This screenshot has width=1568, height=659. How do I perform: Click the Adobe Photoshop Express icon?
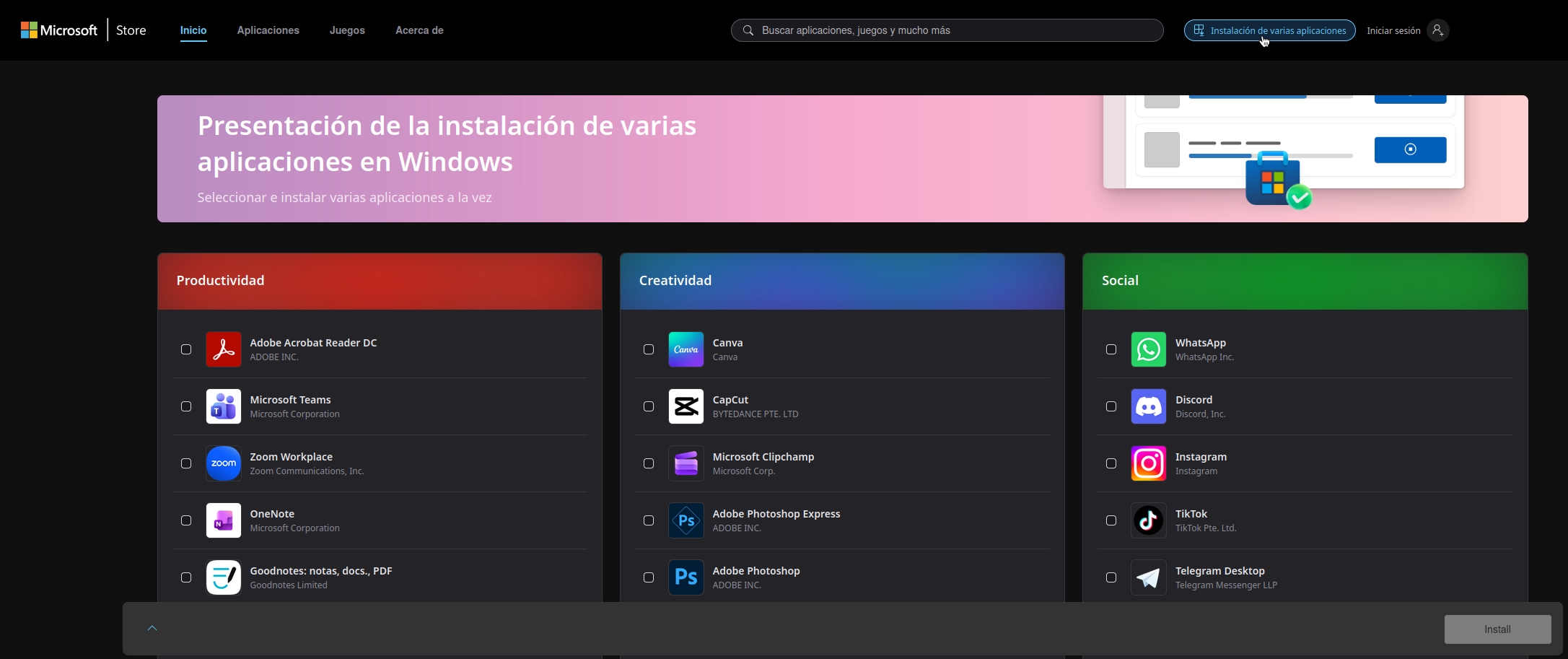686,520
